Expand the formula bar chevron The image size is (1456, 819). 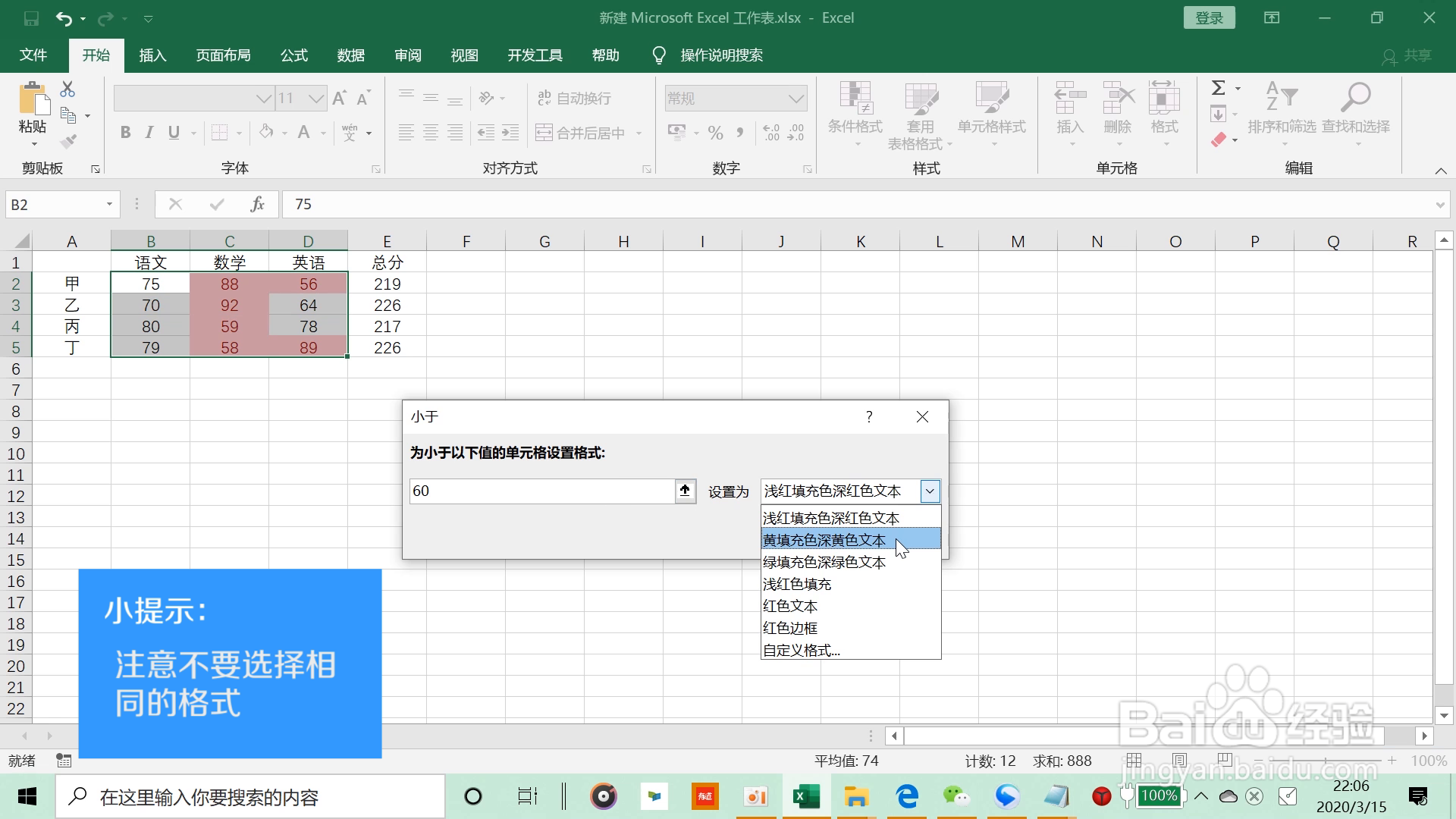coord(1440,205)
